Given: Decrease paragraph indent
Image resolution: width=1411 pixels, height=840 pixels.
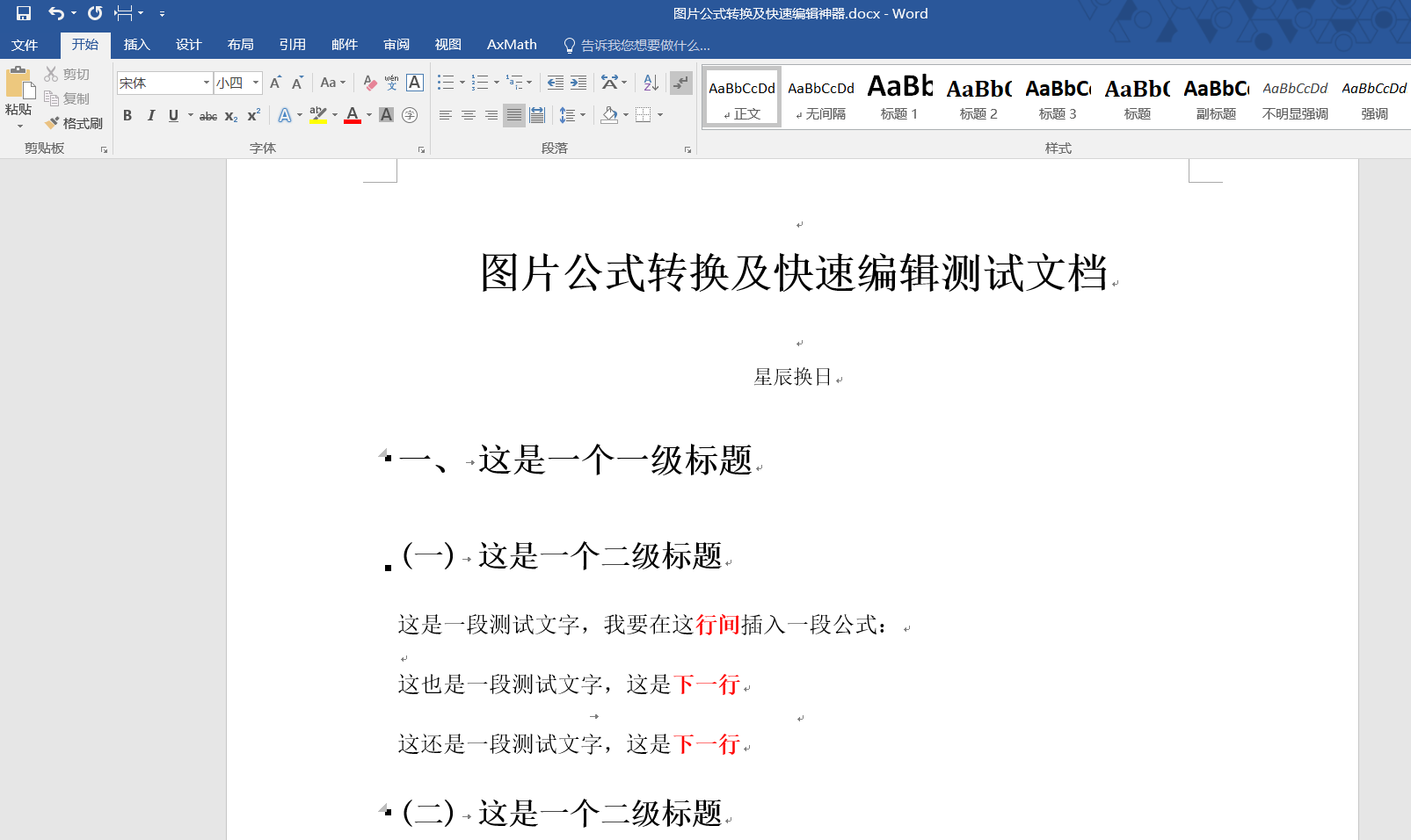Looking at the screenshot, I should pos(556,83).
